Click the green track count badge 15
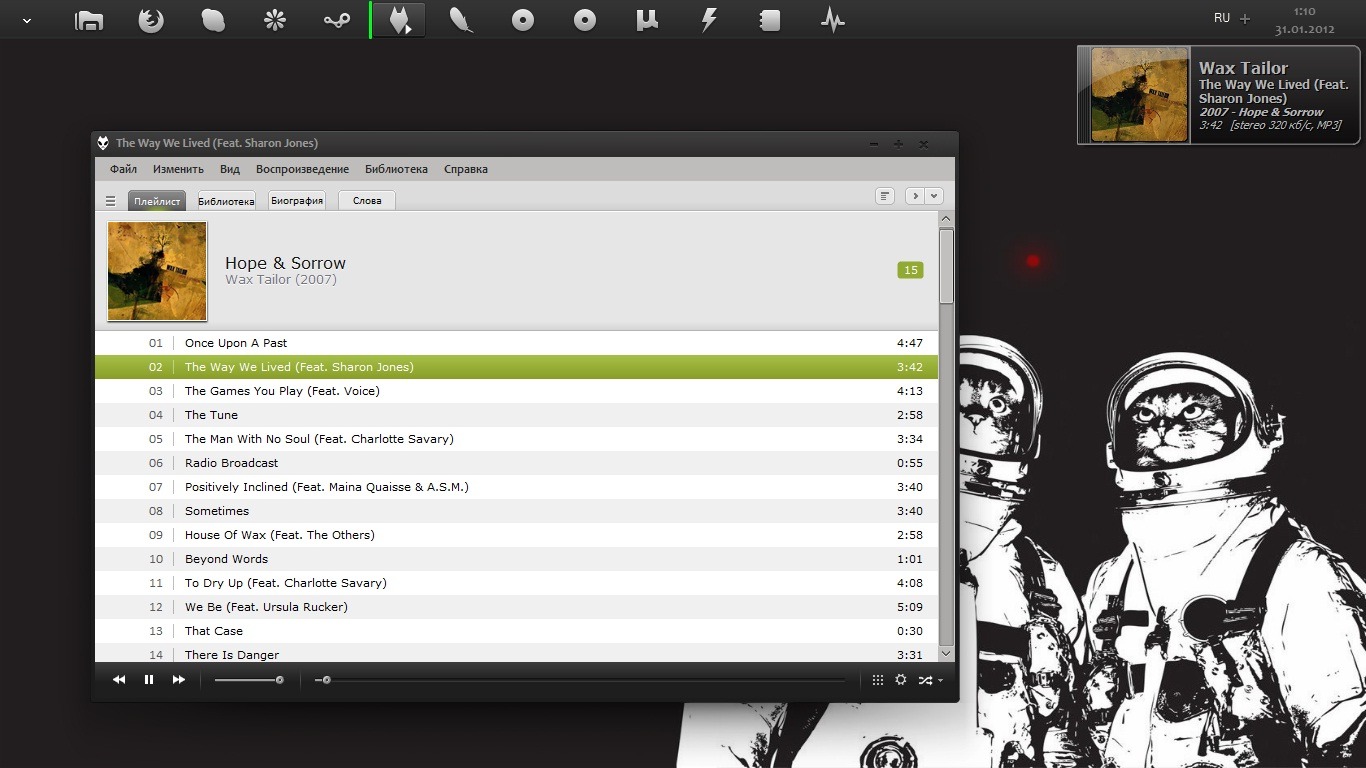This screenshot has width=1366, height=768. 910,270
